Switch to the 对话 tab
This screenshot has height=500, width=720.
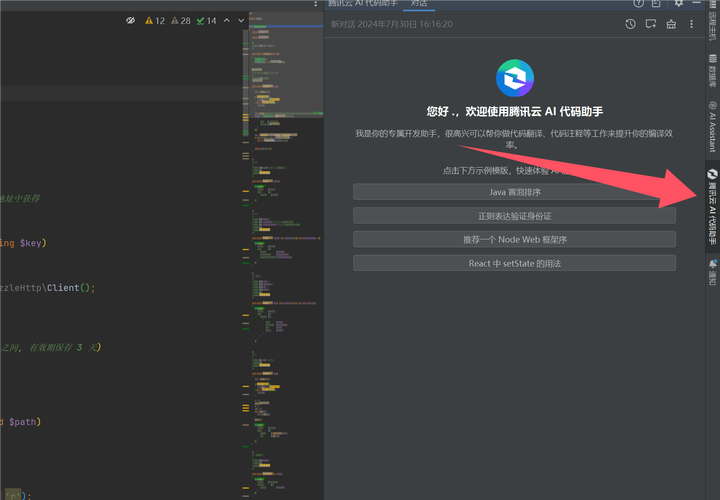pyautogui.click(x=419, y=4)
